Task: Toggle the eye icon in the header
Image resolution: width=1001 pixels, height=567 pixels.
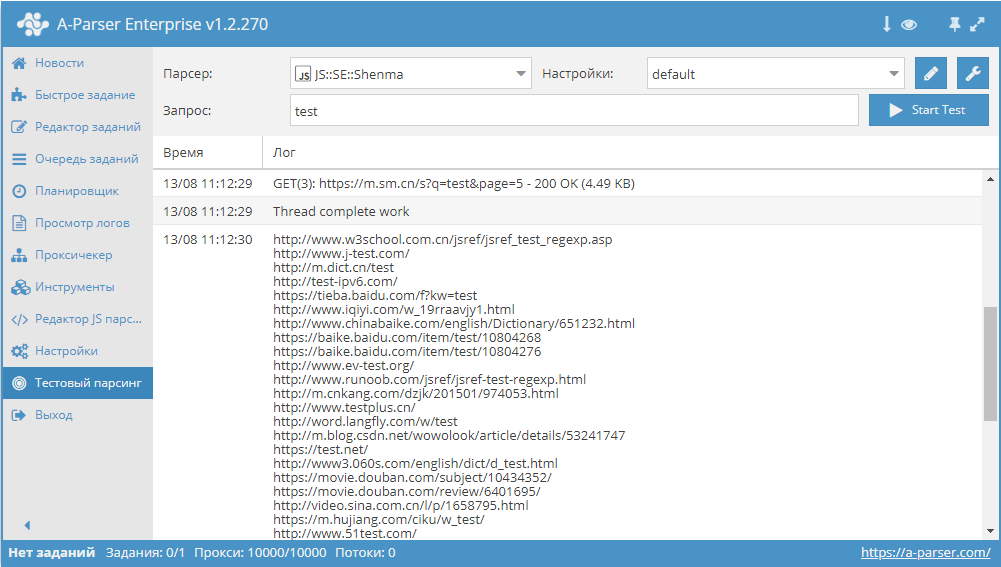Action: coord(909,25)
